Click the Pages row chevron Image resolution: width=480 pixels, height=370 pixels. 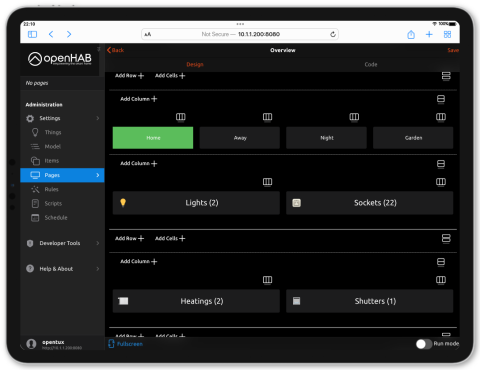tap(98, 175)
